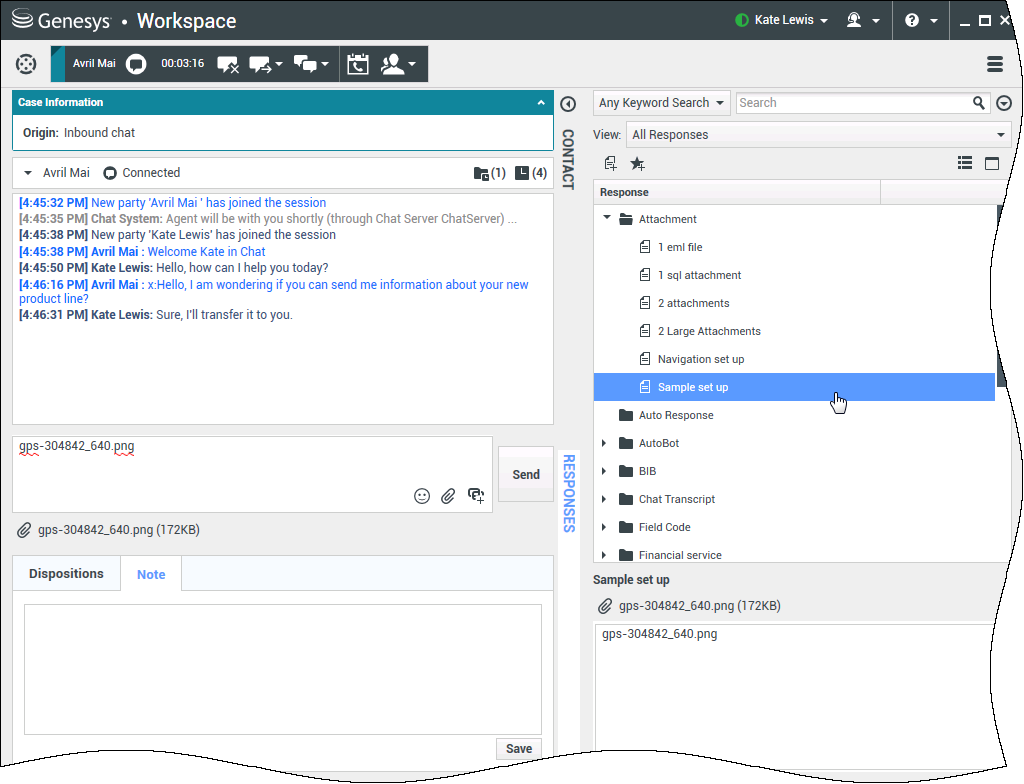1024x784 pixels.
Task: Click the add-to-favorites star icon
Action: tap(637, 164)
